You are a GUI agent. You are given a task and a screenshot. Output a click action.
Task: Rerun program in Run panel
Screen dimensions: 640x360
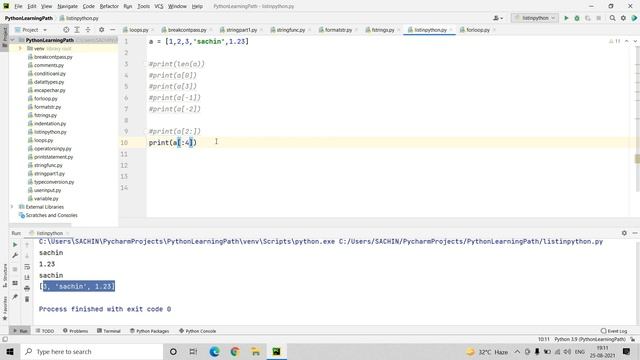(x=15, y=244)
